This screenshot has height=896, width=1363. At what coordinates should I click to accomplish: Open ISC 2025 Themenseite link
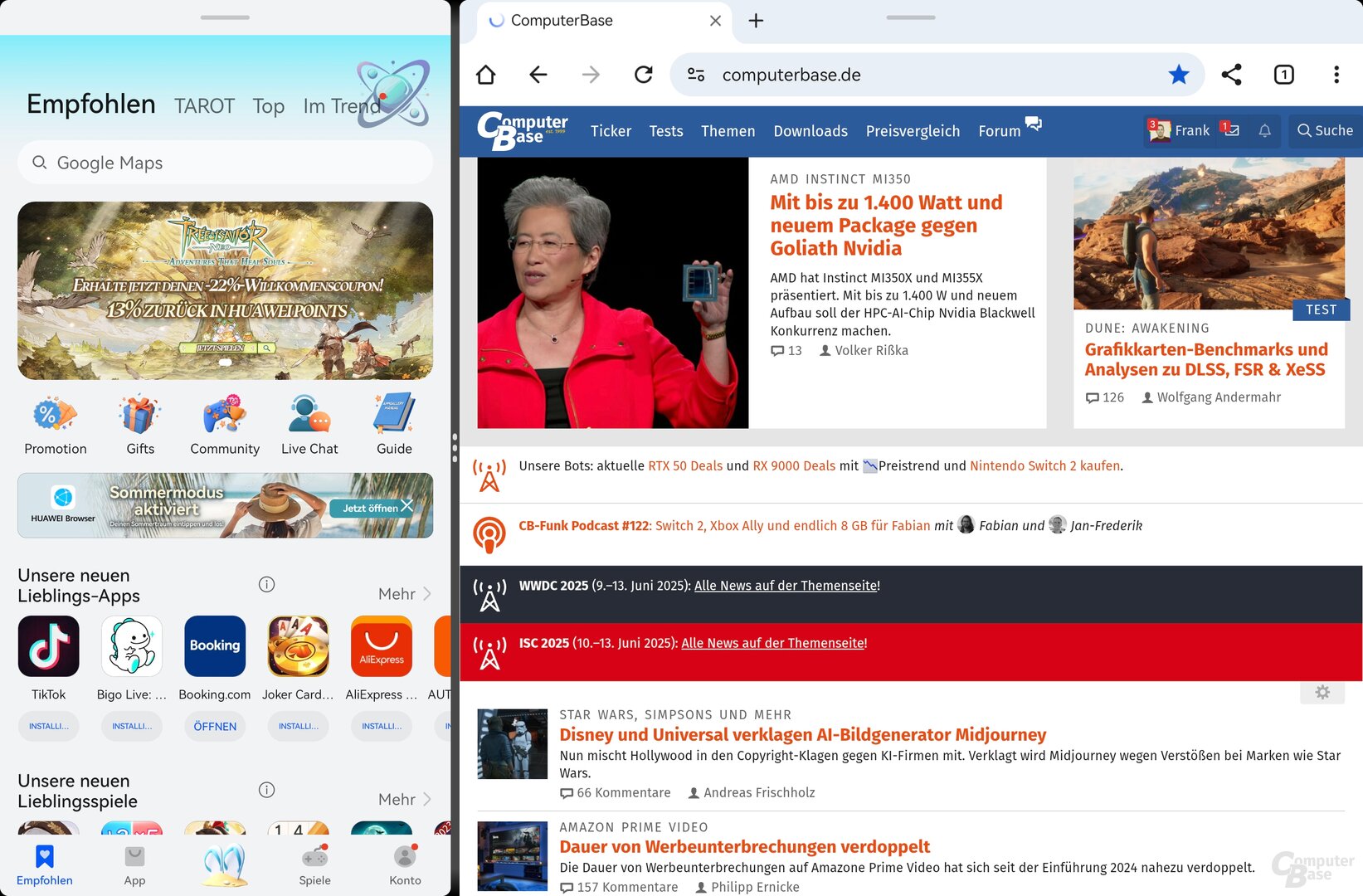(772, 643)
